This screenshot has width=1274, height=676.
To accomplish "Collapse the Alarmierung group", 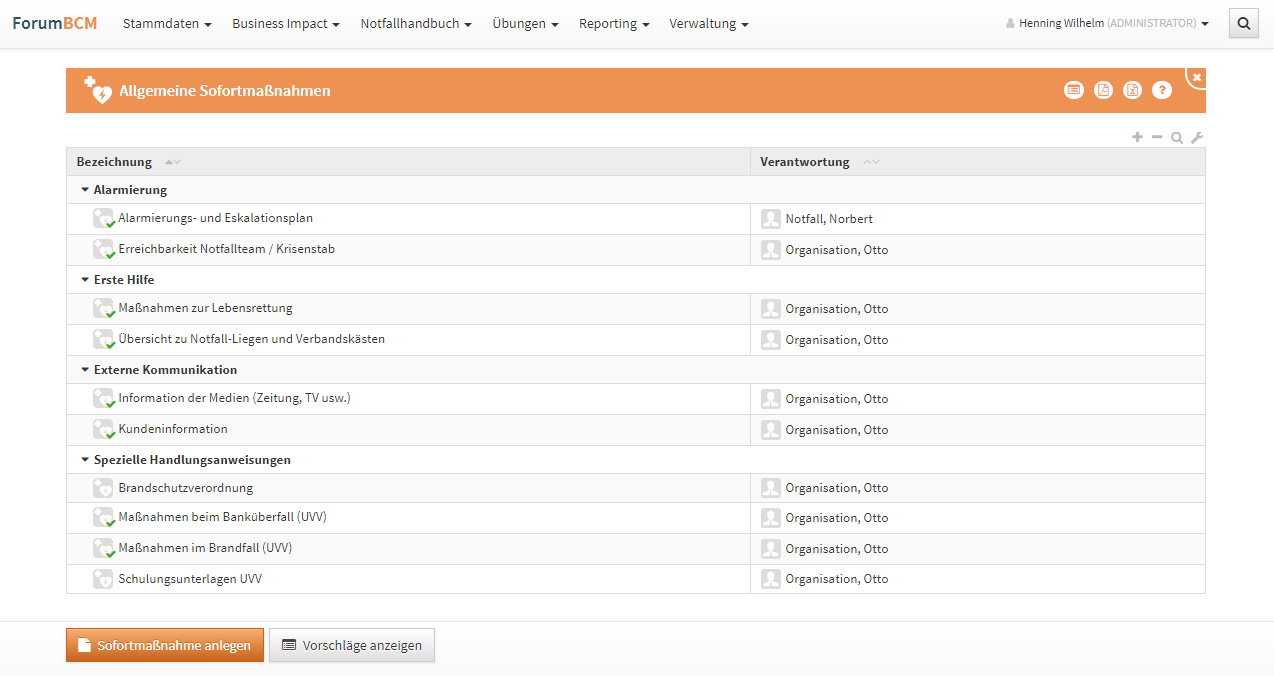I will point(85,190).
